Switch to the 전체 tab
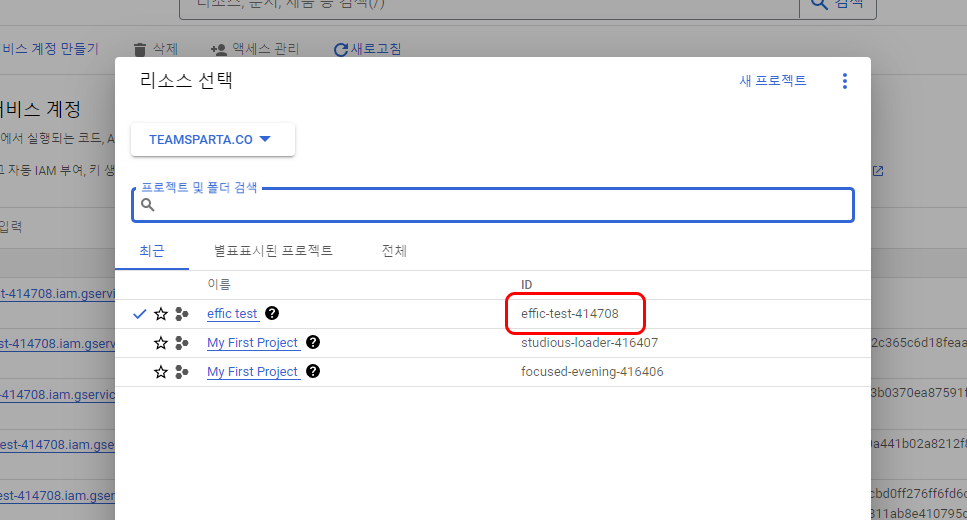This screenshot has height=520, width=967. [394, 251]
